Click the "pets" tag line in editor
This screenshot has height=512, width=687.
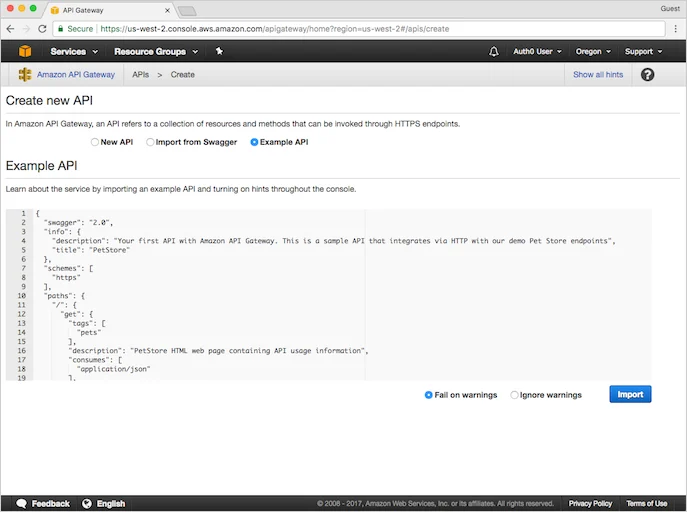coord(89,332)
